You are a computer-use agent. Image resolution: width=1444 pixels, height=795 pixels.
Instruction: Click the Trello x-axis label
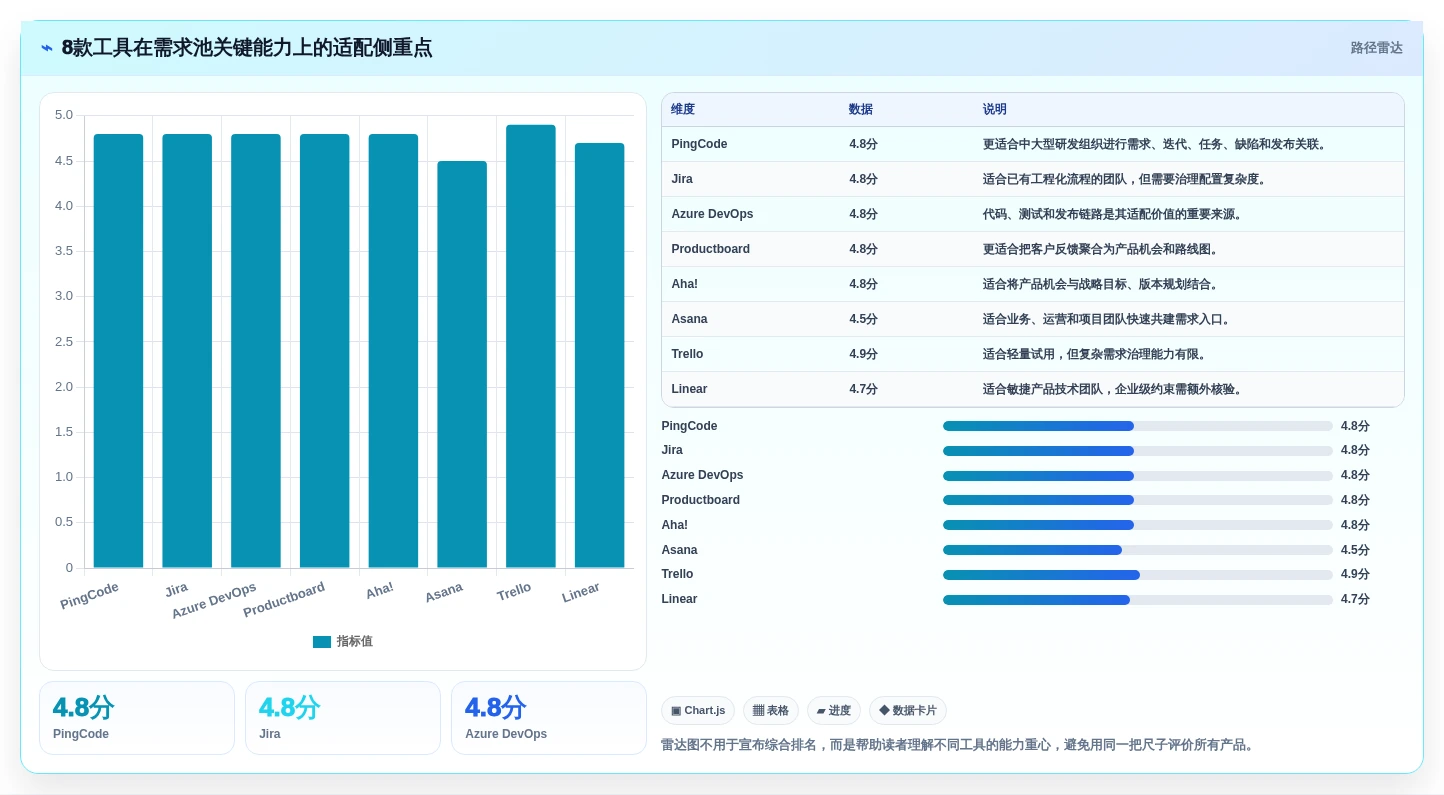[514, 592]
